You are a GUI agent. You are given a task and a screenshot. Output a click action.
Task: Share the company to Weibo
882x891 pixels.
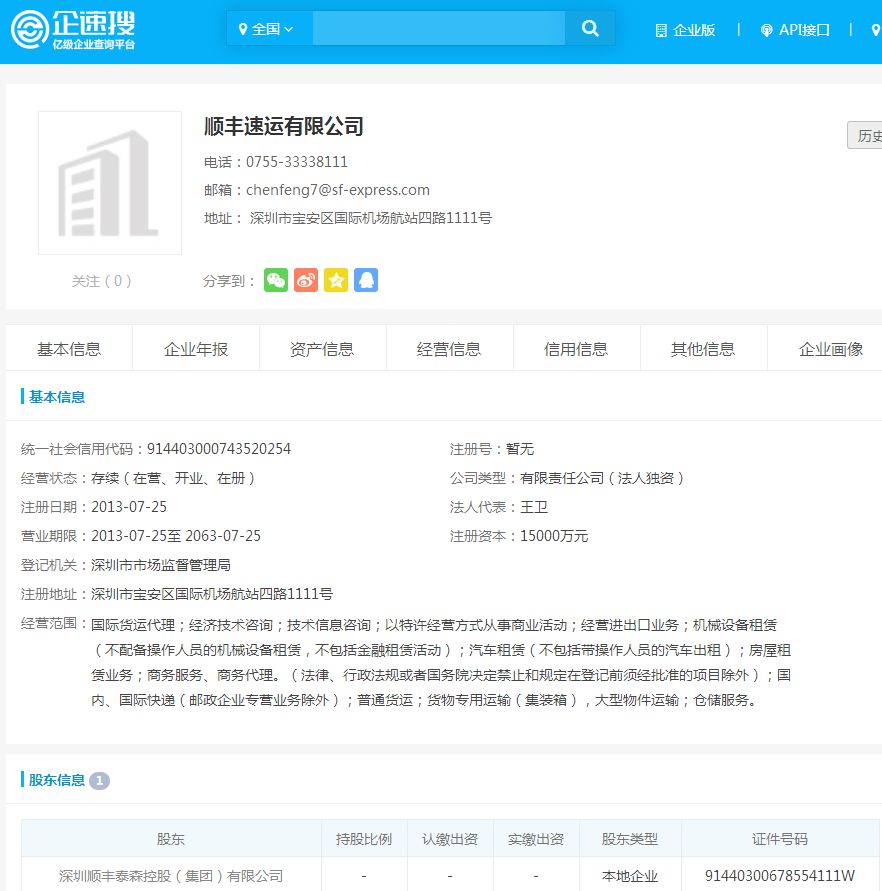[x=306, y=280]
